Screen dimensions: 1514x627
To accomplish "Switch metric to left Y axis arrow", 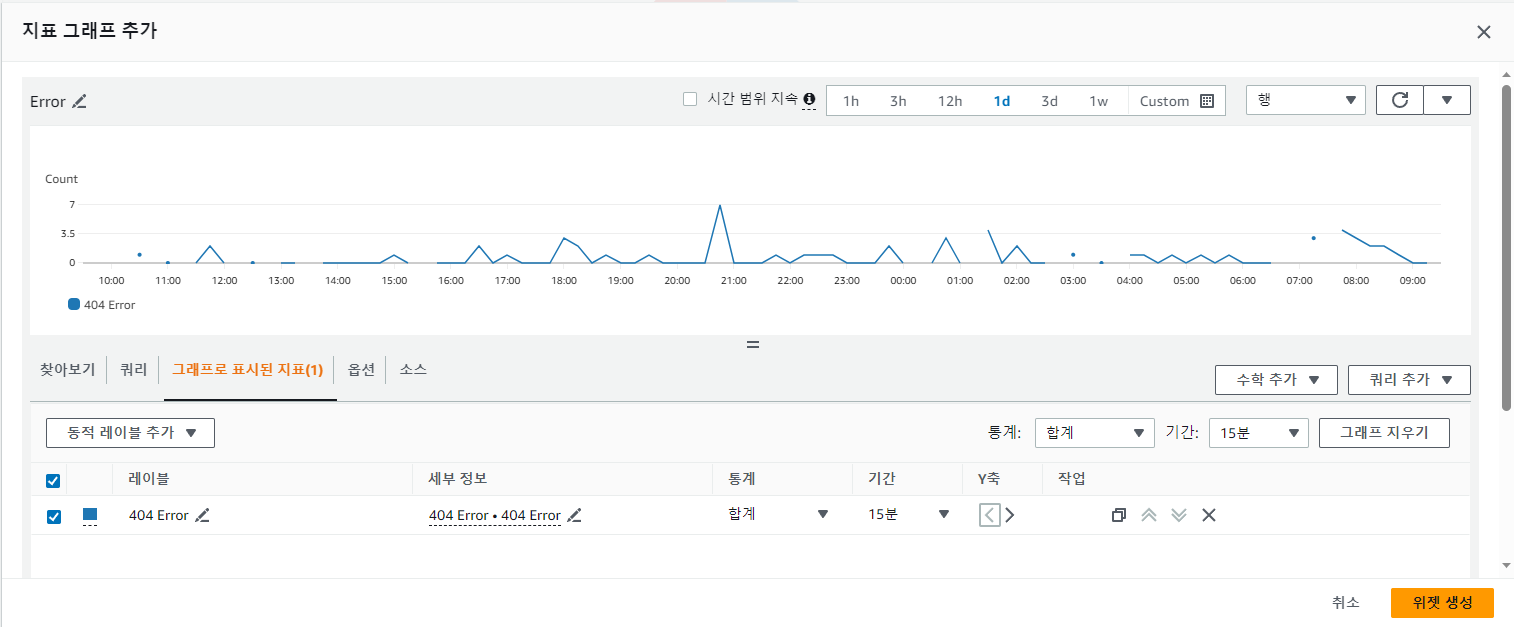I will [989, 515].
